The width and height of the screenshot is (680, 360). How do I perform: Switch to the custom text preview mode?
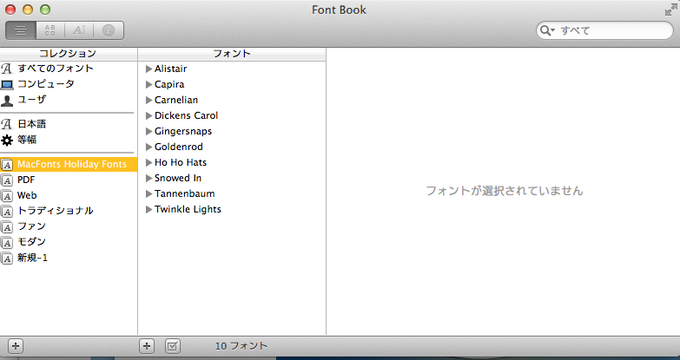[79, 30]
